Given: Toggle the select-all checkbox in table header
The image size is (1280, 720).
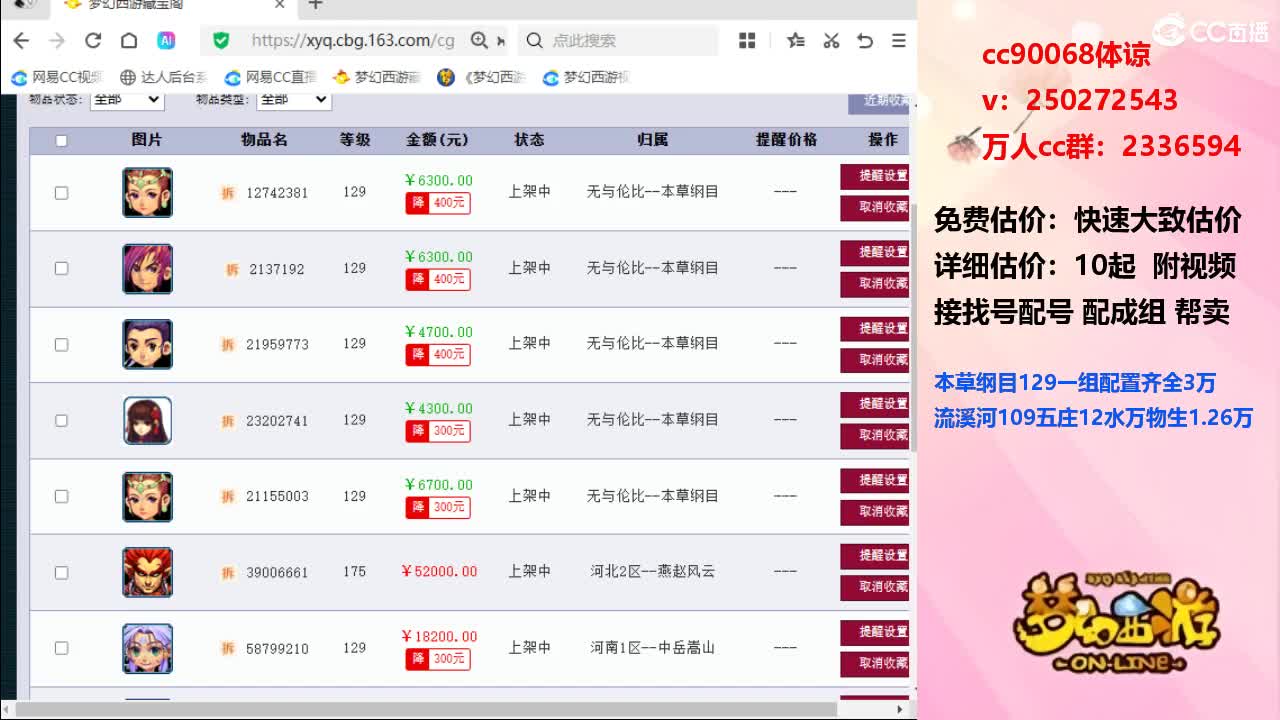Looking at the screenshot, I should point(61,141).
